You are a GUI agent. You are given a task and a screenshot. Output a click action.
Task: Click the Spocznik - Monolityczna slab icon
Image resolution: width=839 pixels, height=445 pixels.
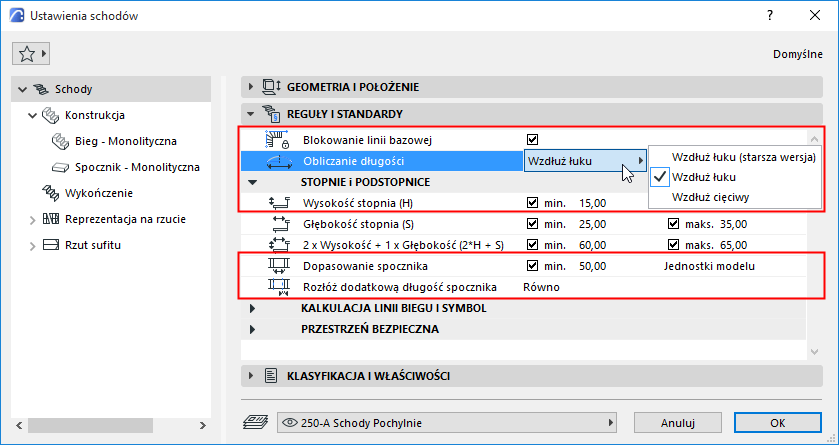point(61,167)
